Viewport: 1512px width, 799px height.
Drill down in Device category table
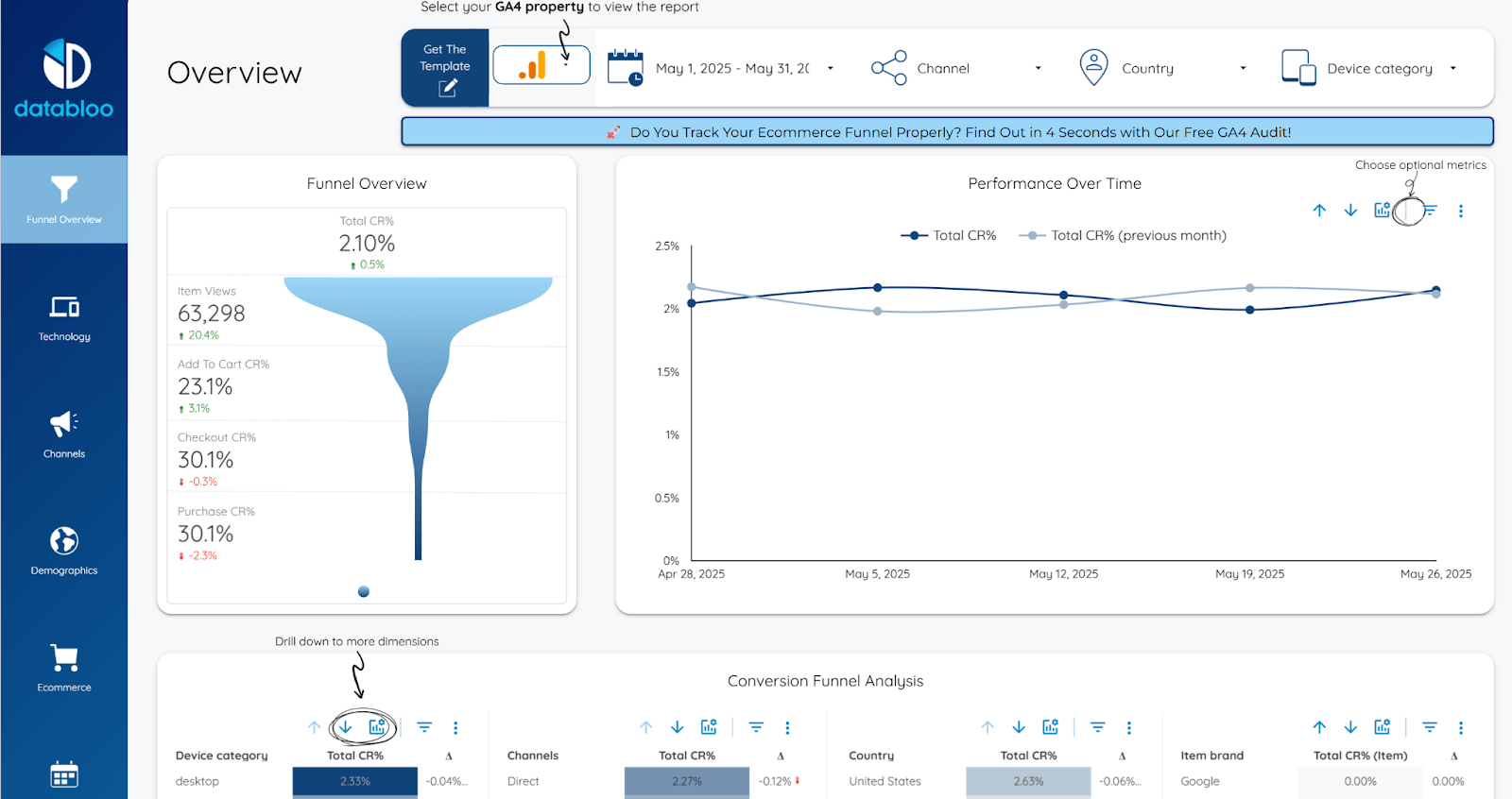(345, 727)
